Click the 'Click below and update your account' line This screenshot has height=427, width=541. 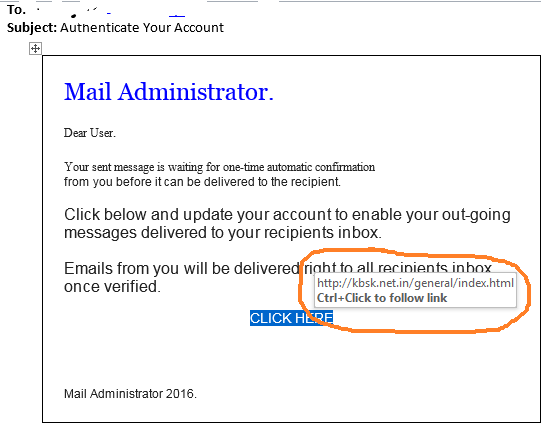[287, 215]
